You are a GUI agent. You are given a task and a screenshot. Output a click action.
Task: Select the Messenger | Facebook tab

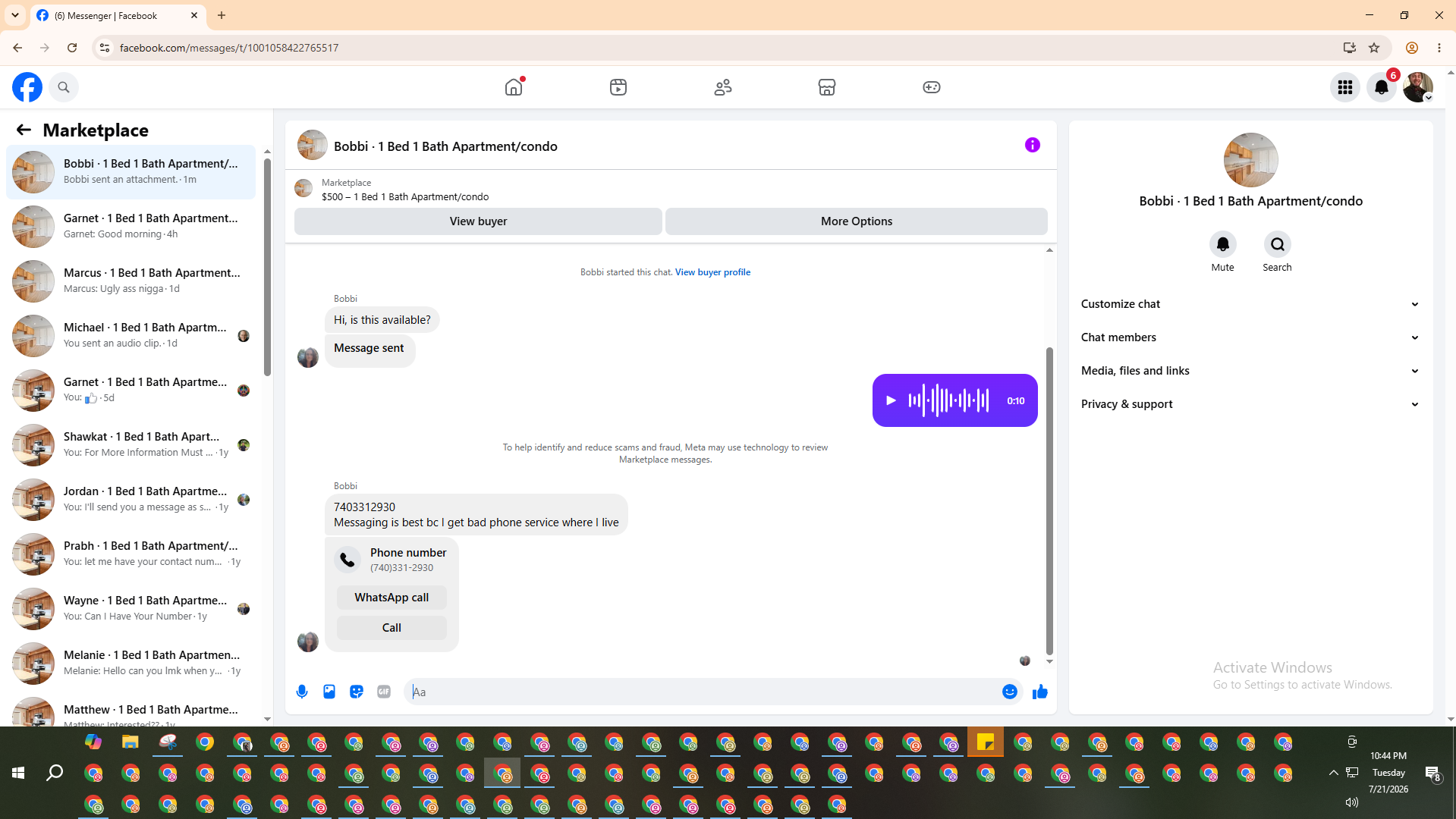click(118, 15)
